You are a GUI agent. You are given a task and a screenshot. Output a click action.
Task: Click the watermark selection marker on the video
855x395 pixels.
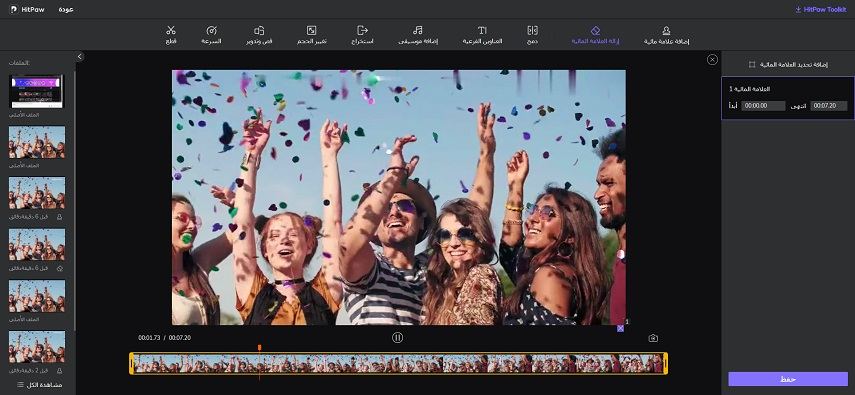(620, 328)
